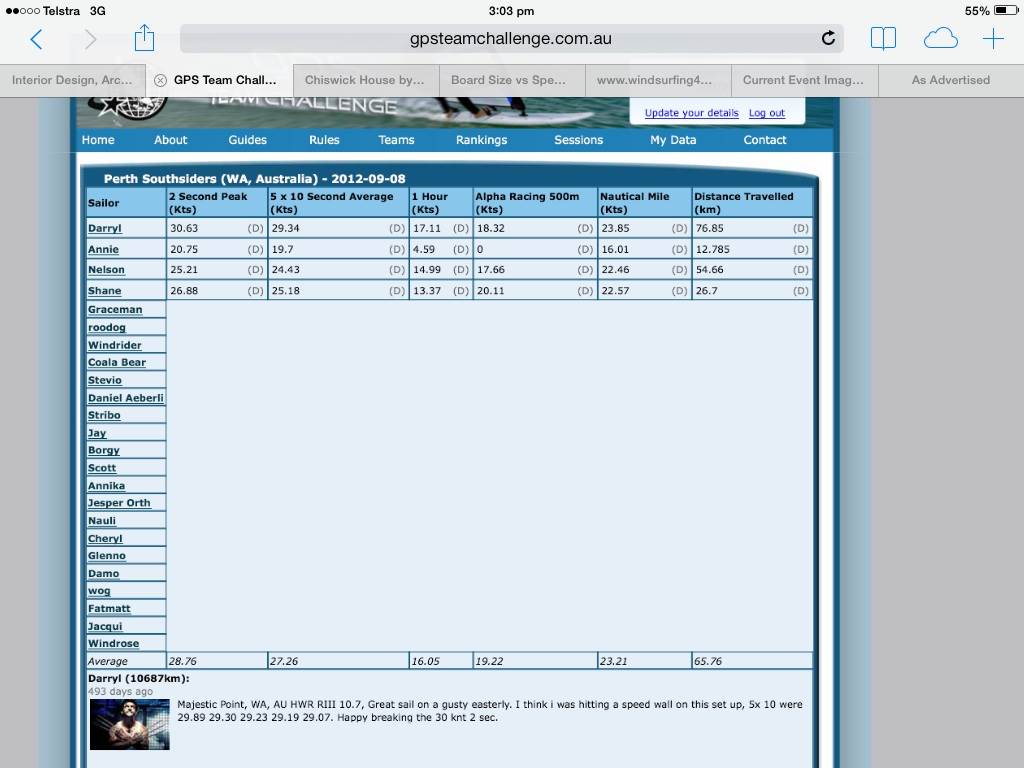Click the Log out link

[767, 113]
